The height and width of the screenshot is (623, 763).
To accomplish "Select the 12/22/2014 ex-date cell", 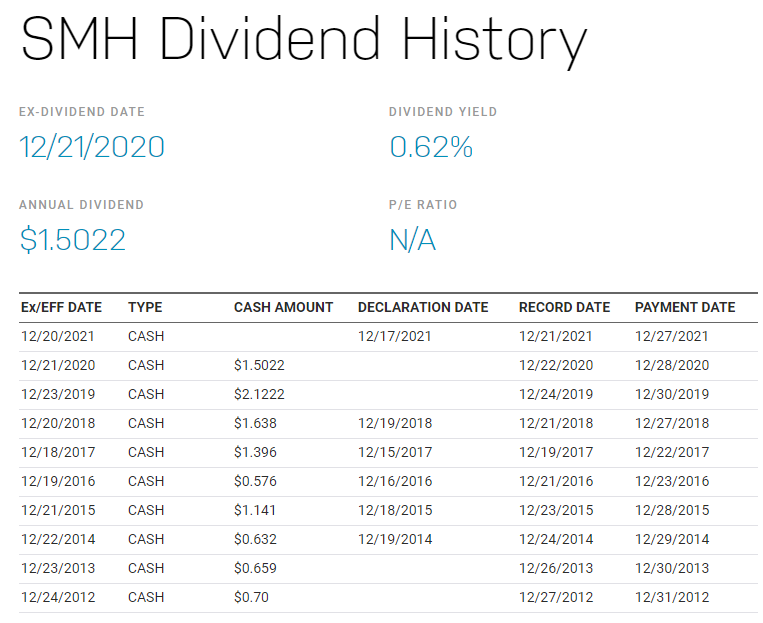I will coord(58,539).
